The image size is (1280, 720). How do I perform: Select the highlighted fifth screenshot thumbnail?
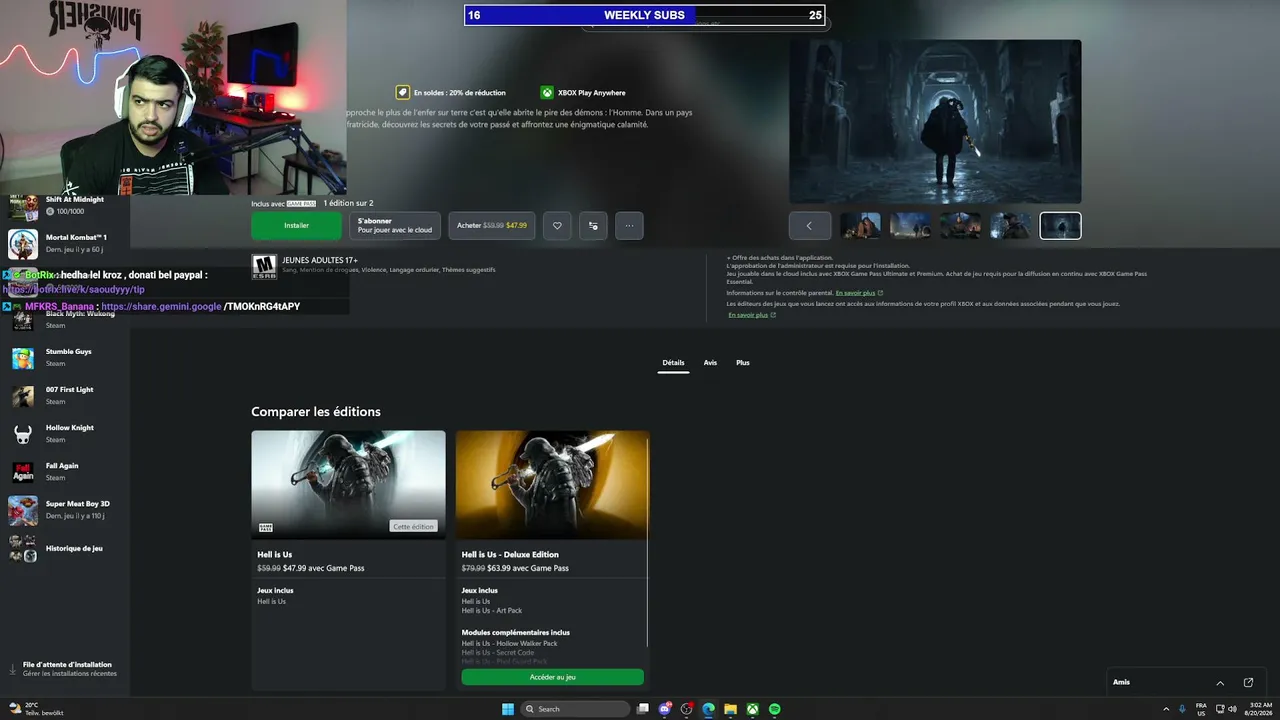1061,226
